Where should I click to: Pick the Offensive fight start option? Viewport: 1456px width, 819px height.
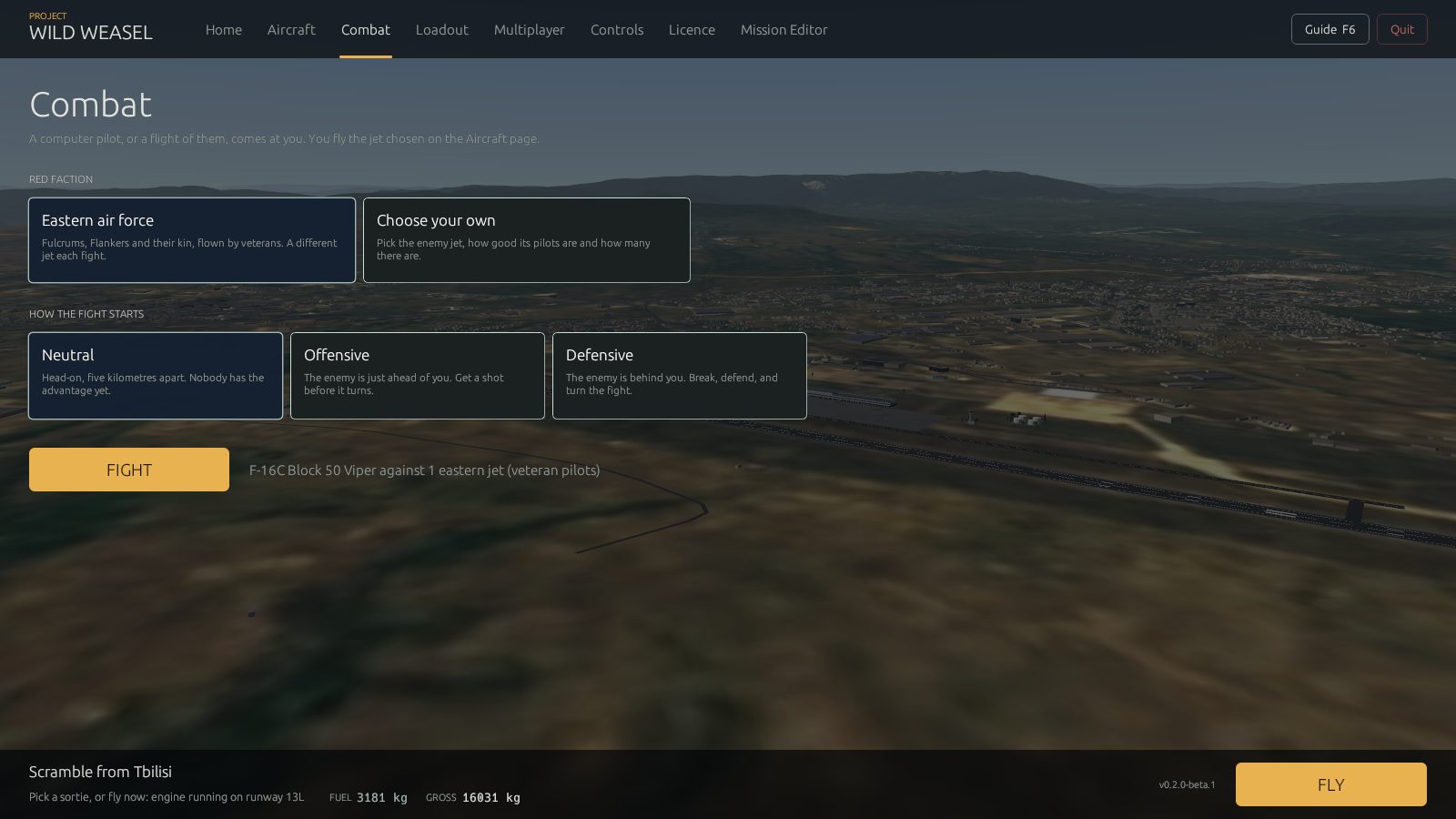[418, 376]
